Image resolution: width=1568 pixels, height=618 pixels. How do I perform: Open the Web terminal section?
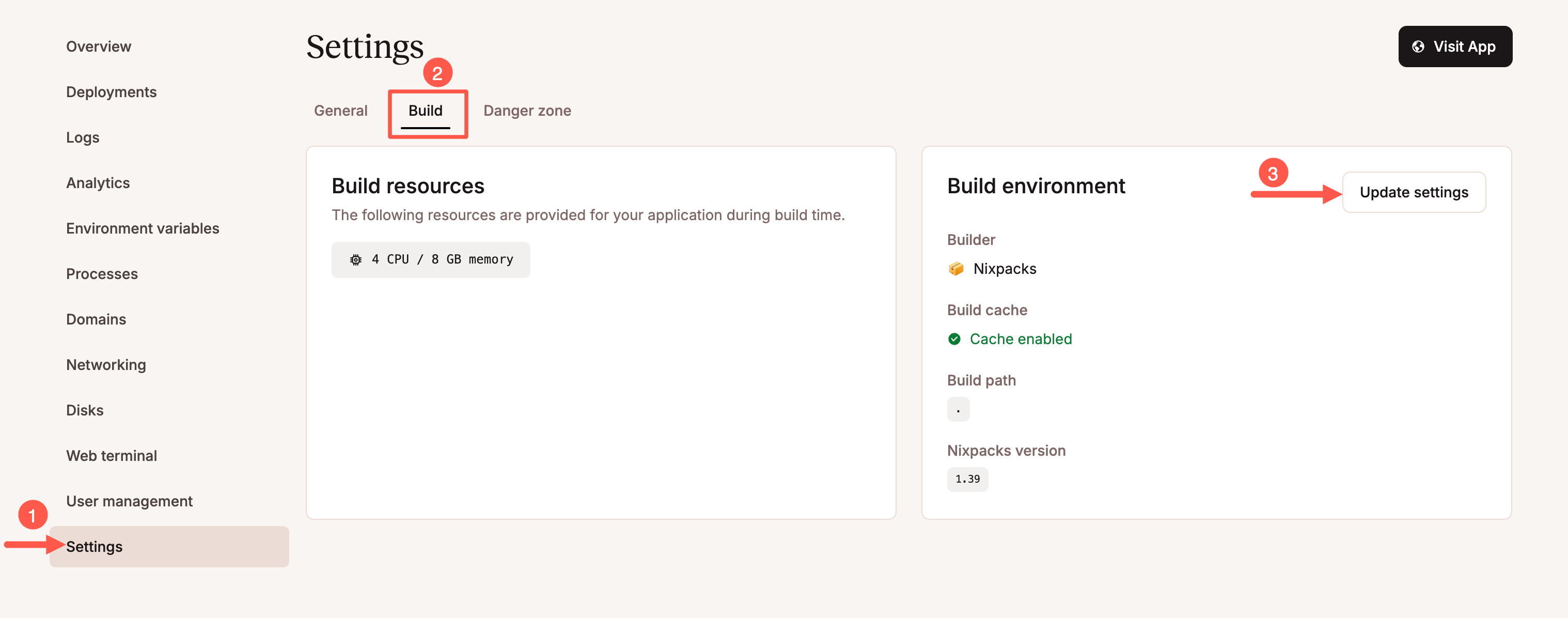112,455
